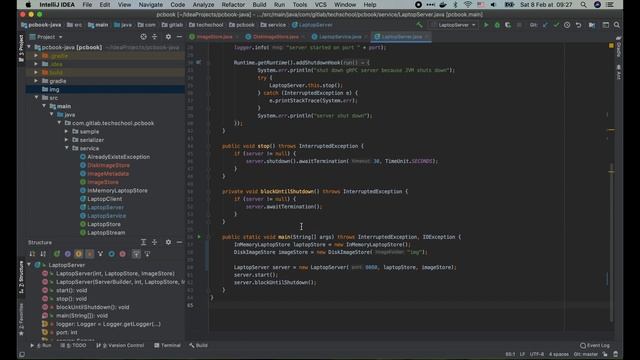Open Structure panel gear settings
Viewport: 640px width, 360px height.
[x=168, y=242]
